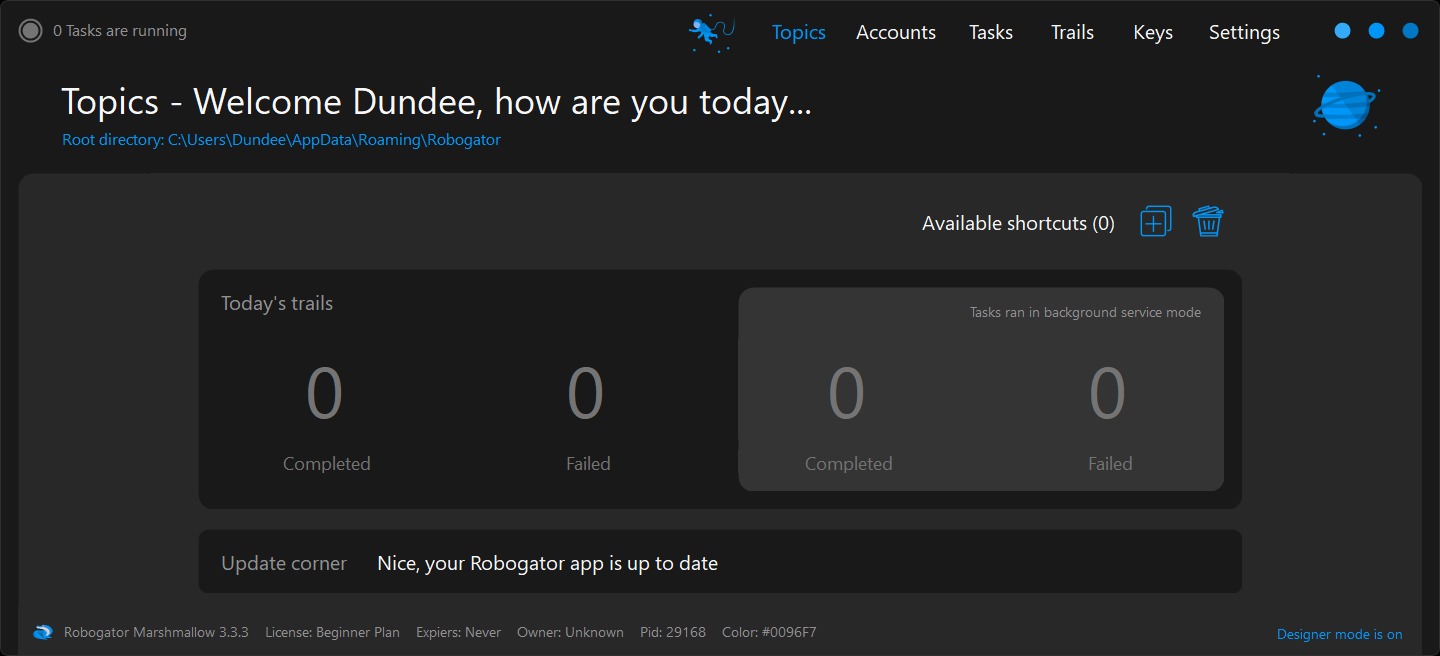This screenshot has width=1440, height=656.
Task: Click Today's trails Completed count
Action: click(x=325, y=393)
